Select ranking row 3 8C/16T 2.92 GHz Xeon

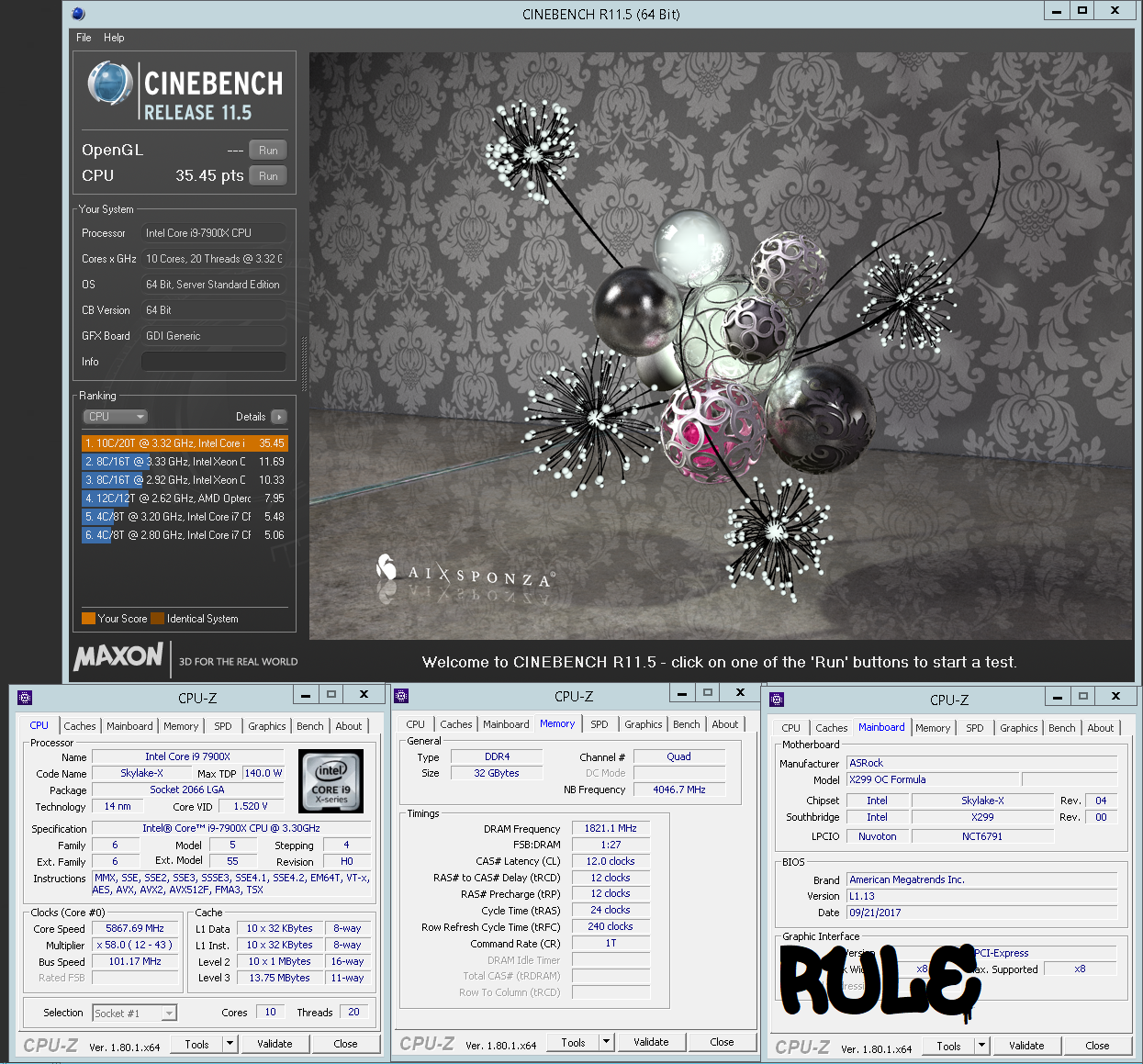pos(185,480)
